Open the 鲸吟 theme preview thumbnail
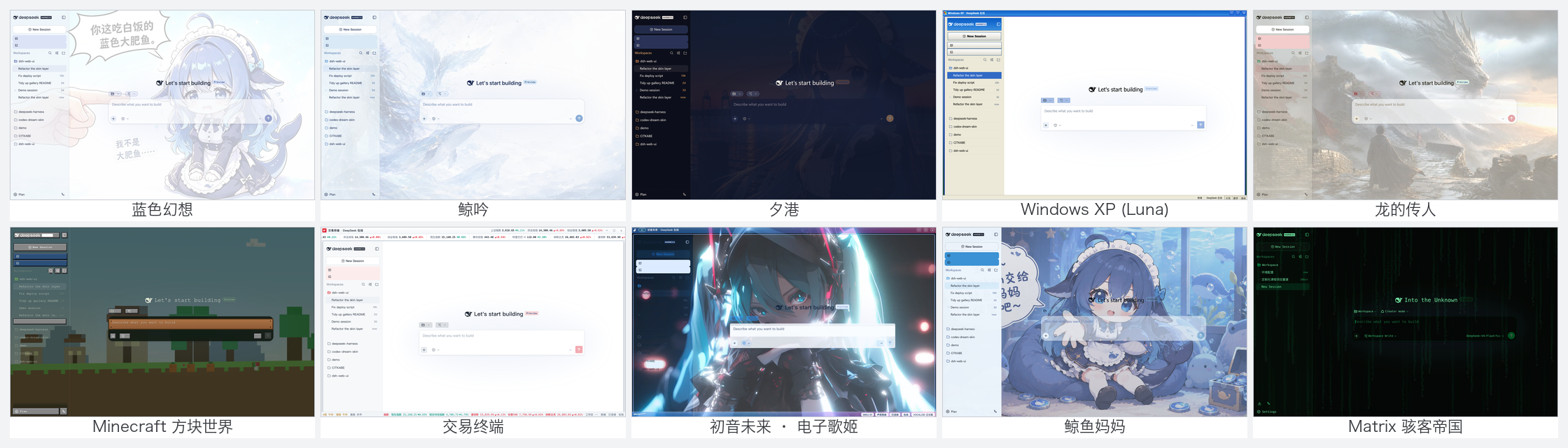The image size is (1568, 448). [x=473, y=105]
